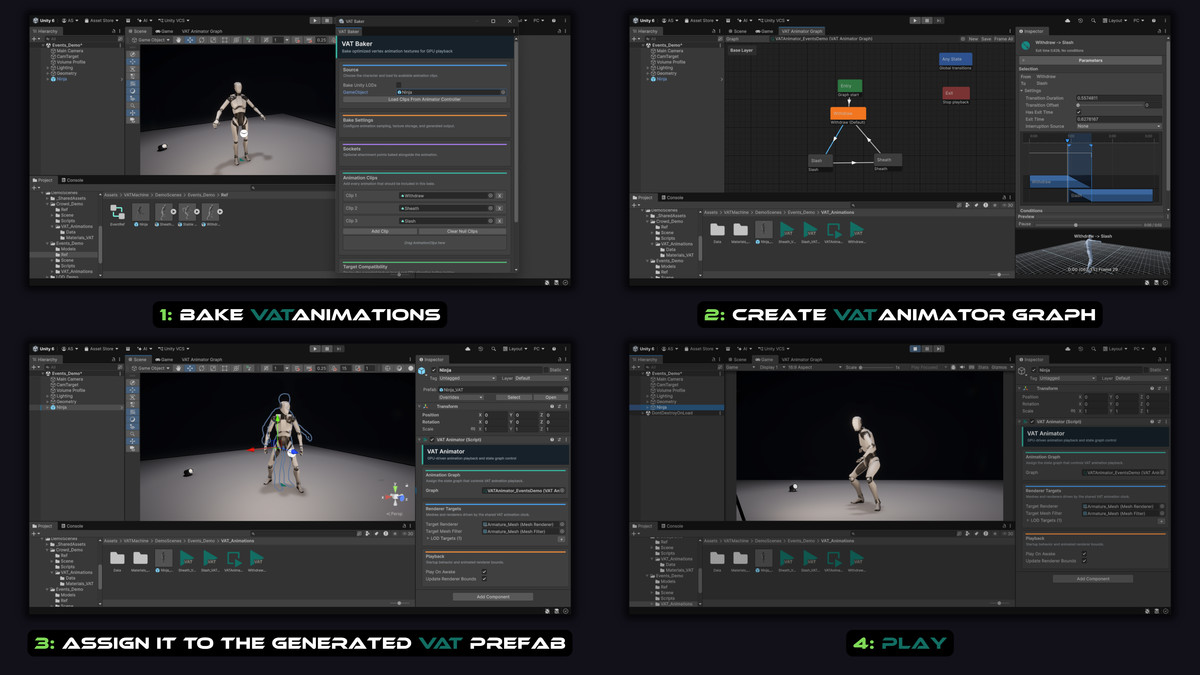Switch to Game tab in step 3 editor
Screen dimensions: 1200x675
[164, 359]
